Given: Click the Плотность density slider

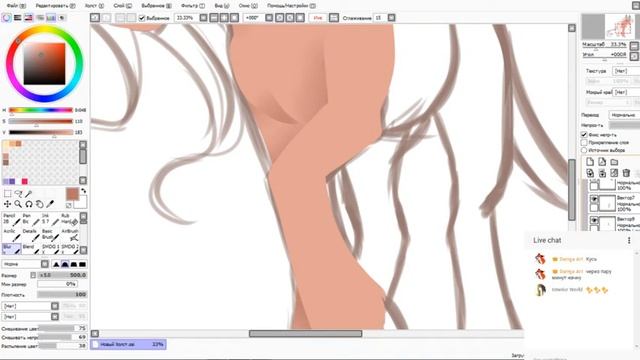Looking at the screenshot, I should (62, 294).
